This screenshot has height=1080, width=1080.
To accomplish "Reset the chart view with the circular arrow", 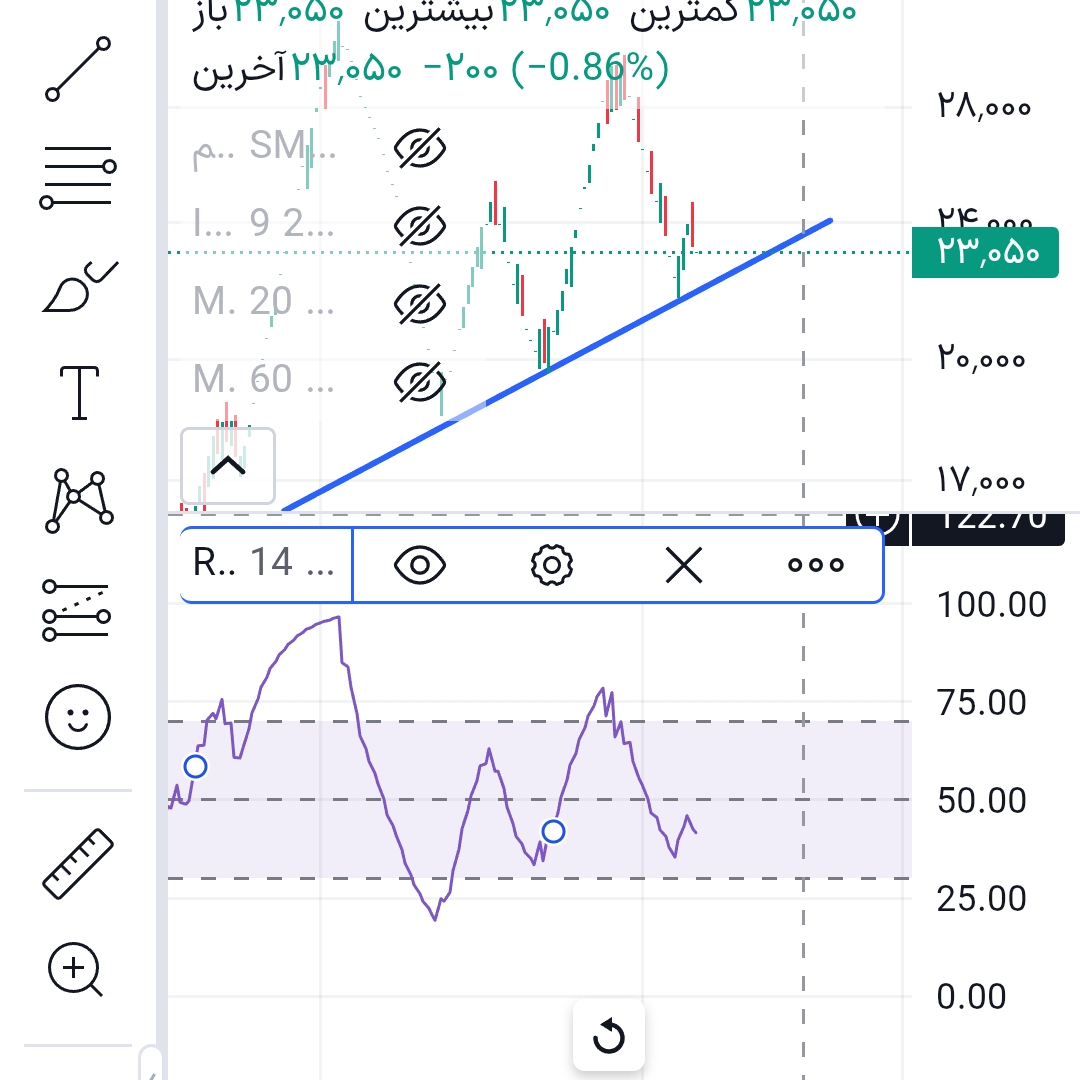I will pyautogui.click(x=608, y=1038).
